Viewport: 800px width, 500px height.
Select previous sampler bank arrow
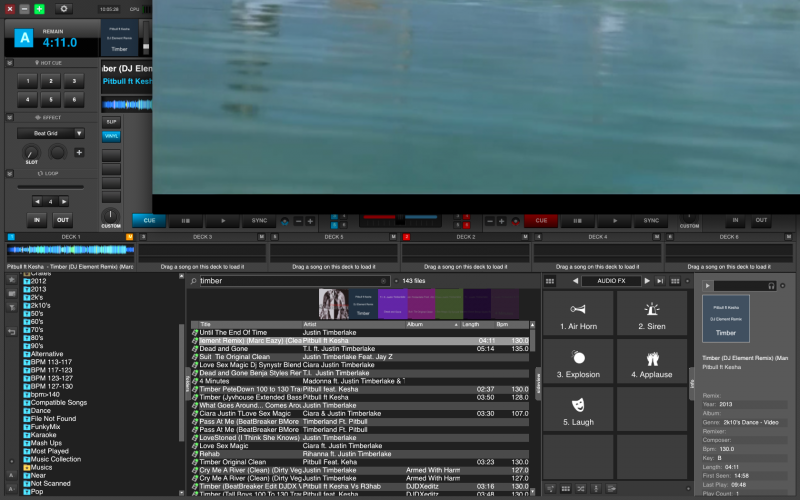[576, 281]
